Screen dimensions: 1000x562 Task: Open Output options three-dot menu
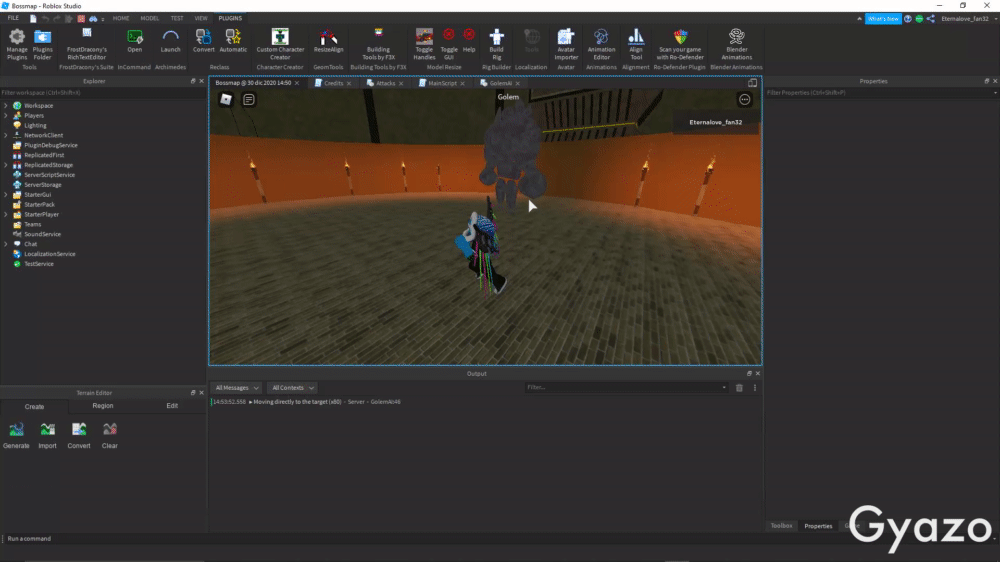click(754, 388)
